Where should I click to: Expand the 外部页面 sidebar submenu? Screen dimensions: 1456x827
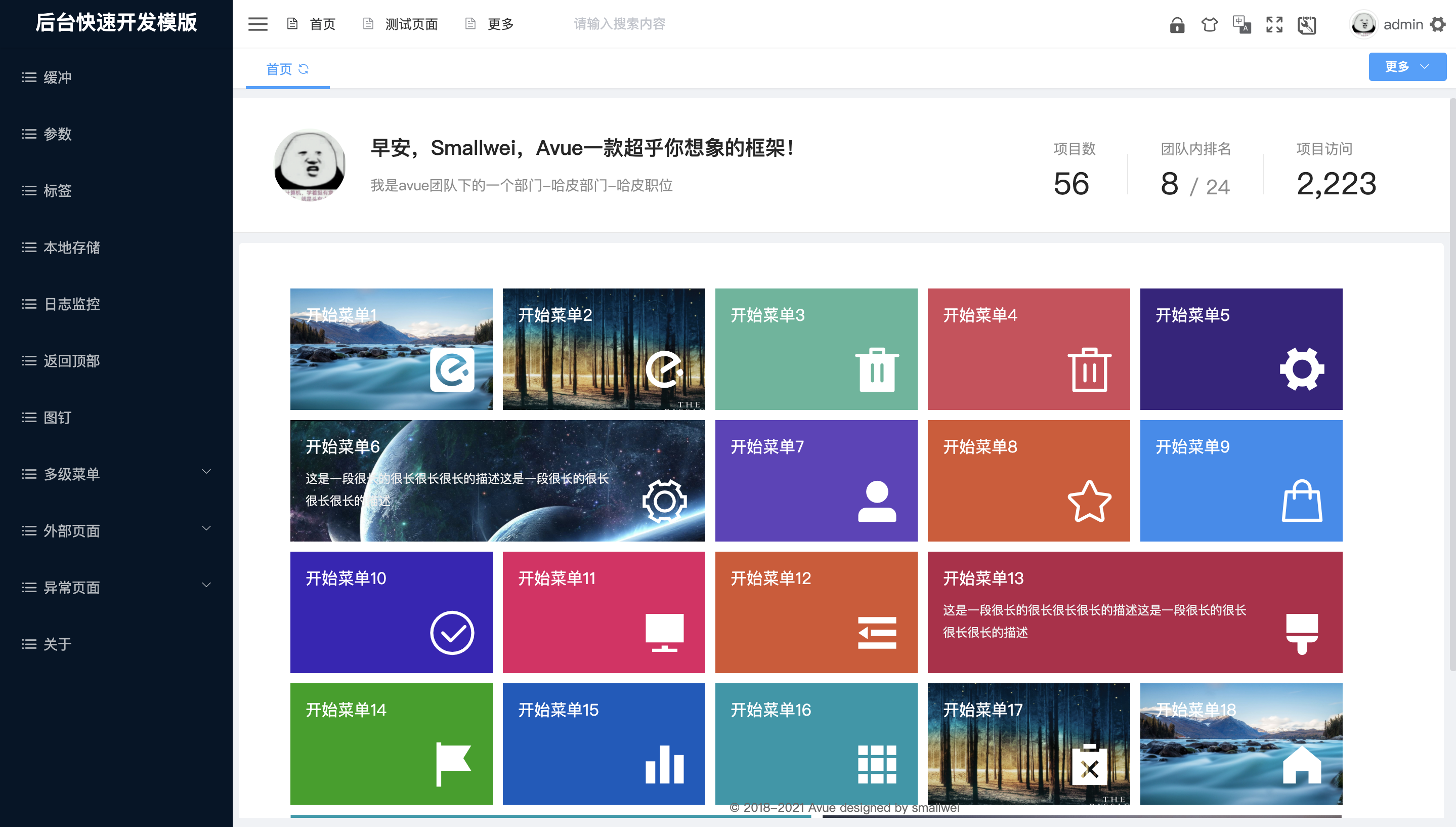(116, 530)
